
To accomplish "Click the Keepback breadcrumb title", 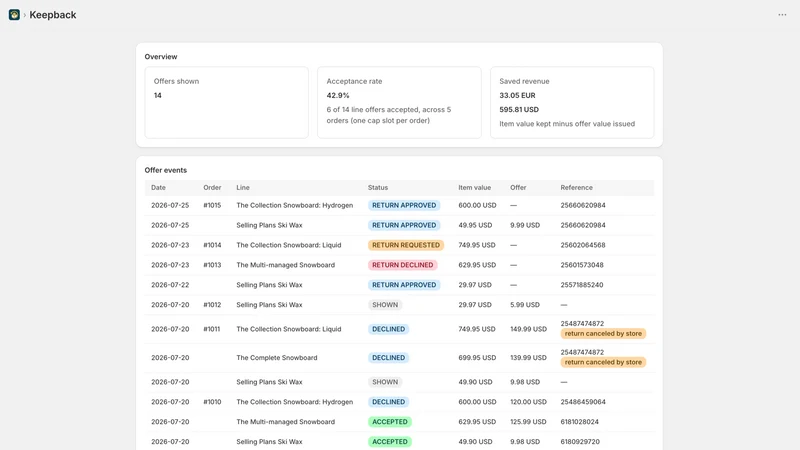I will pos(53,15).
